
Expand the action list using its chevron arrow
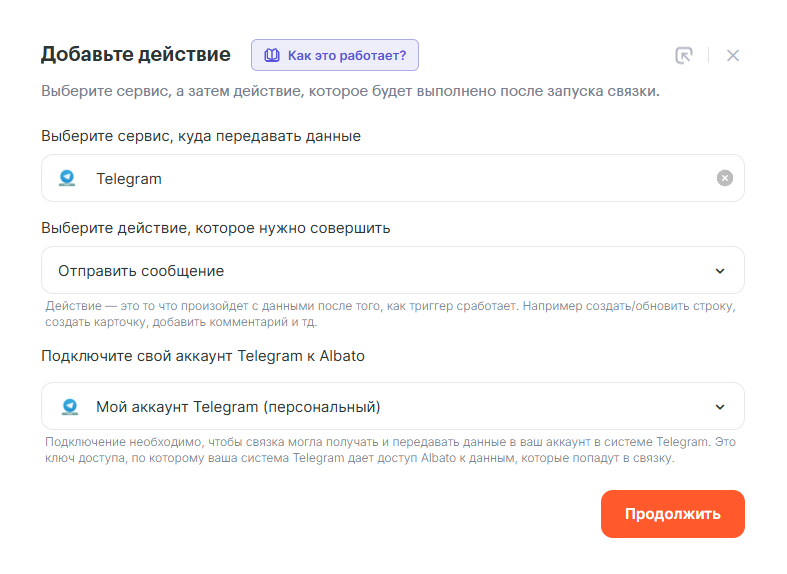720,271
